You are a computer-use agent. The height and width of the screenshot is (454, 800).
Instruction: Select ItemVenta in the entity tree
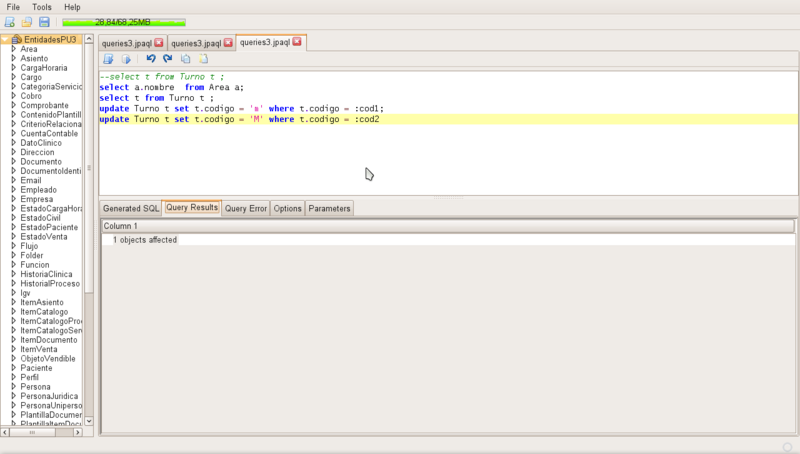coord(39,349)
